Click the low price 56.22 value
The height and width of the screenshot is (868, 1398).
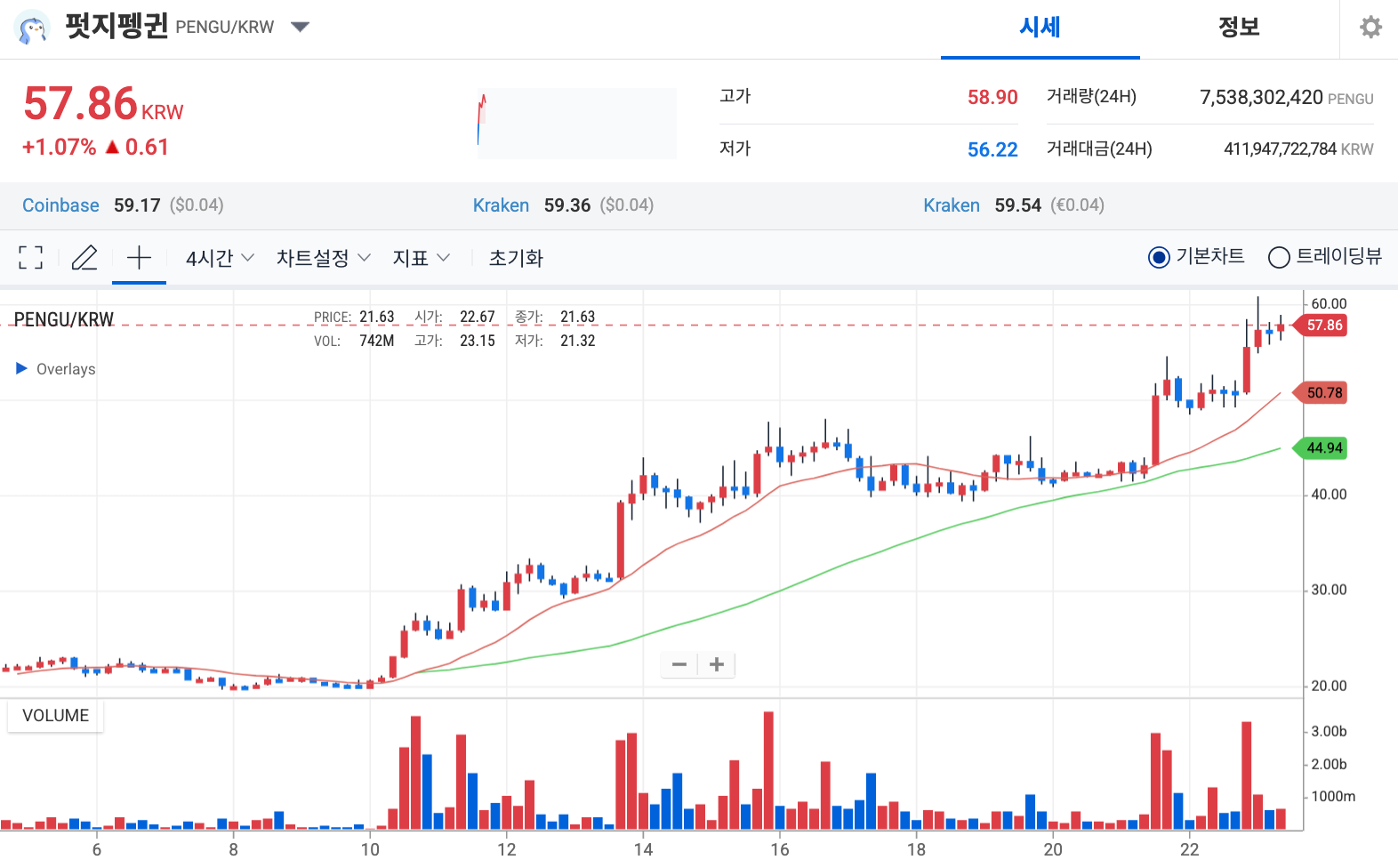992,149
